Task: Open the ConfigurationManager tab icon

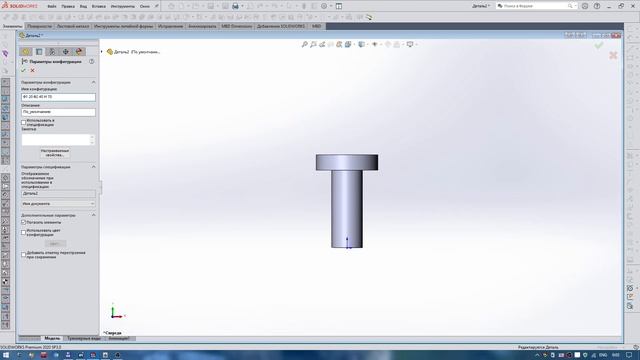Action: [52, 52]
